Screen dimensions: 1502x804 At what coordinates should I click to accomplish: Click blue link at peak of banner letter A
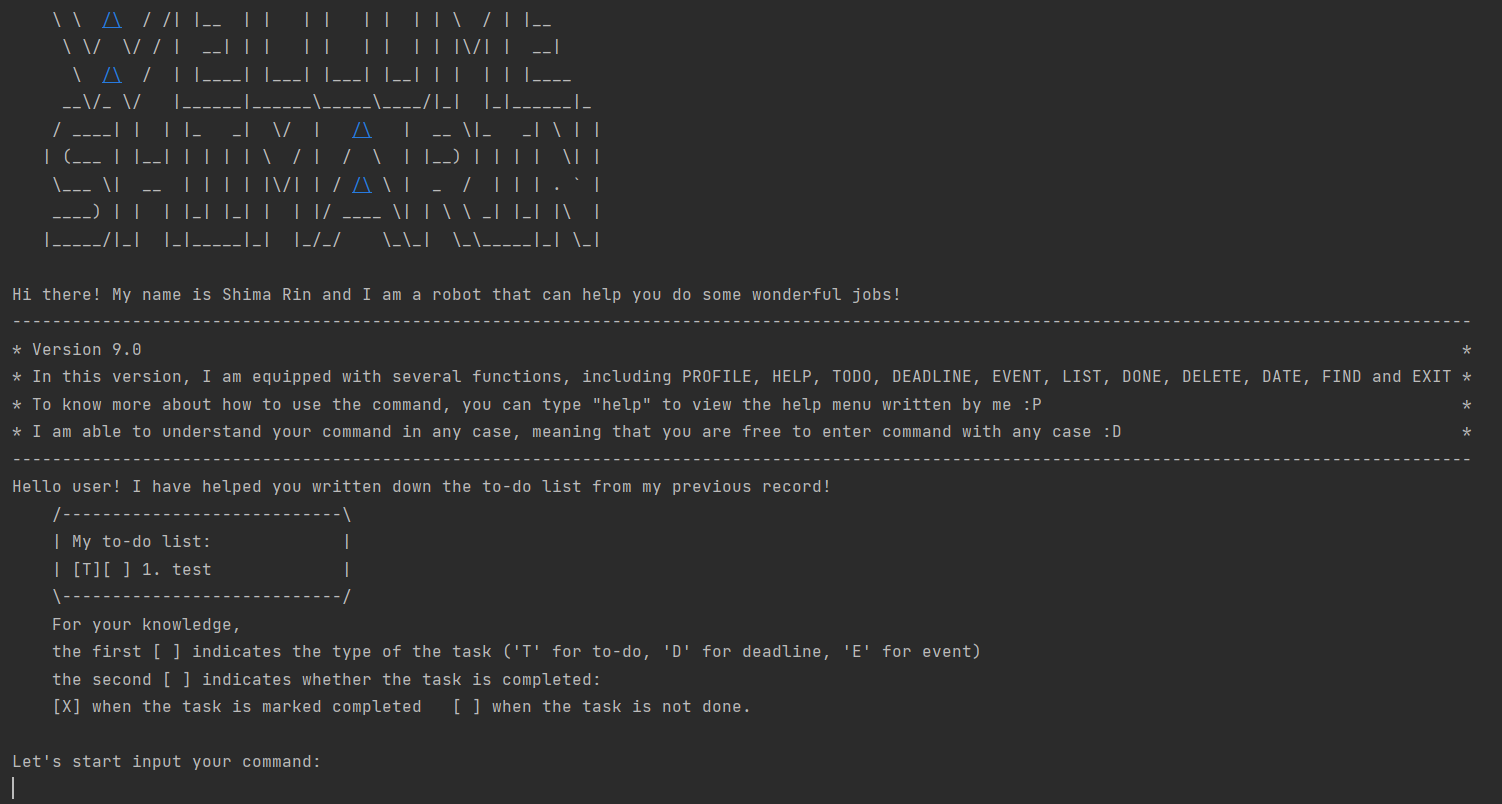pos(362,130)
